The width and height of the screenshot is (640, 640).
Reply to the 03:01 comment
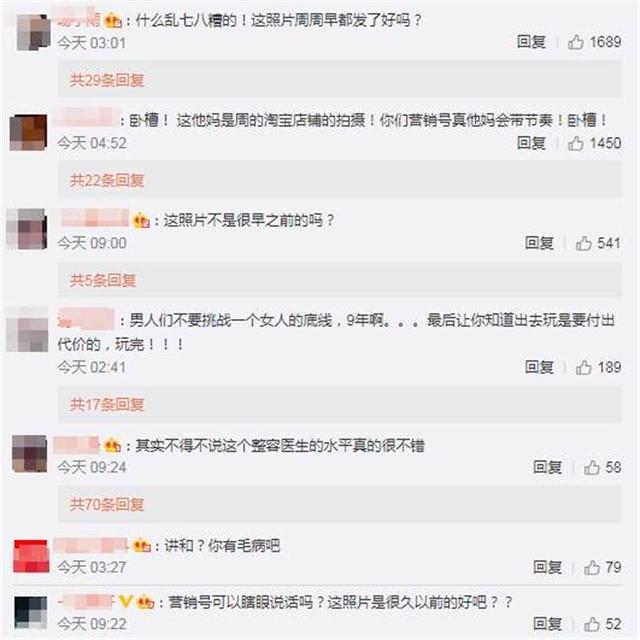coord(531,42)
